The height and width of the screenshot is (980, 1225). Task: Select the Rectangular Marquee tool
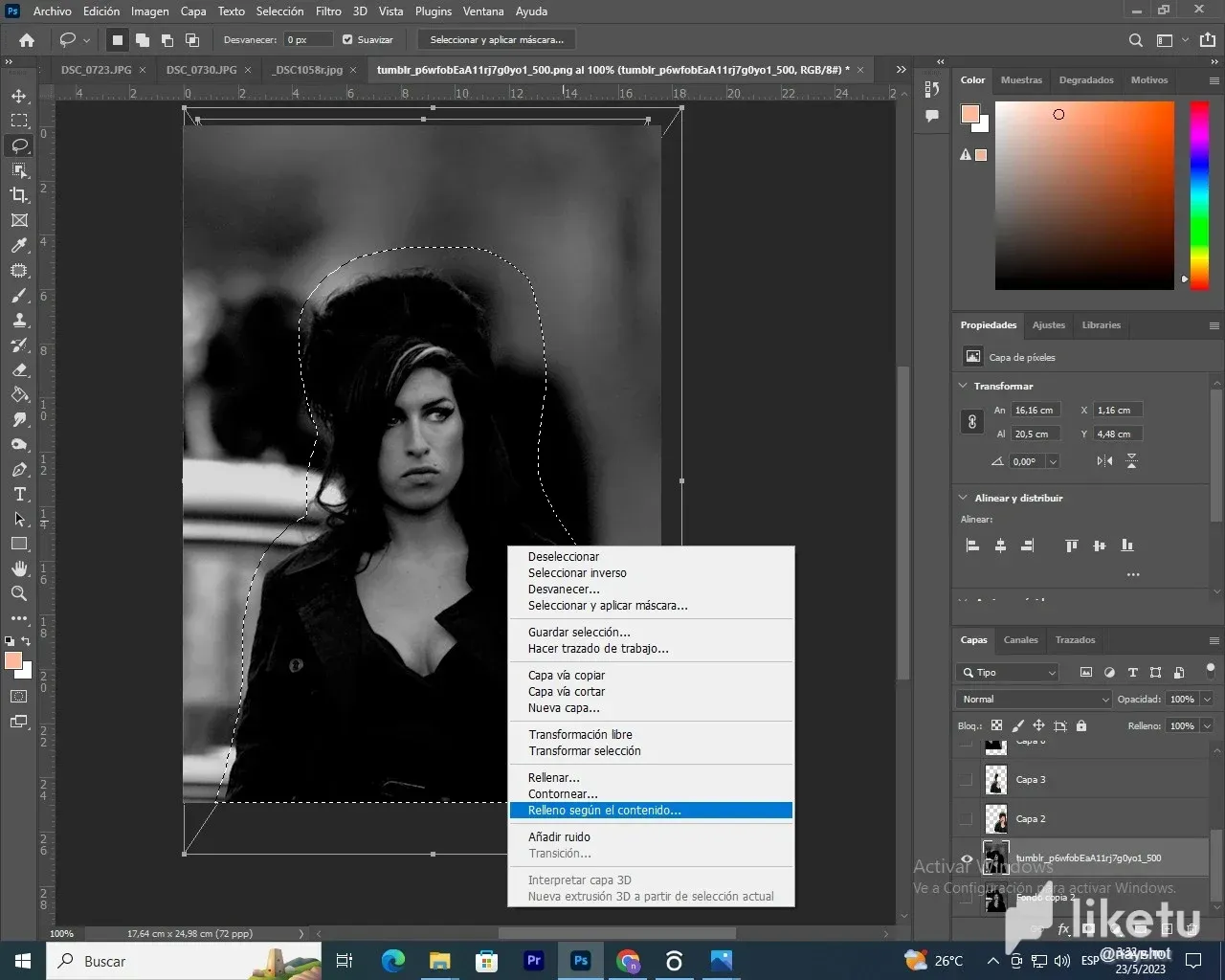19,121
